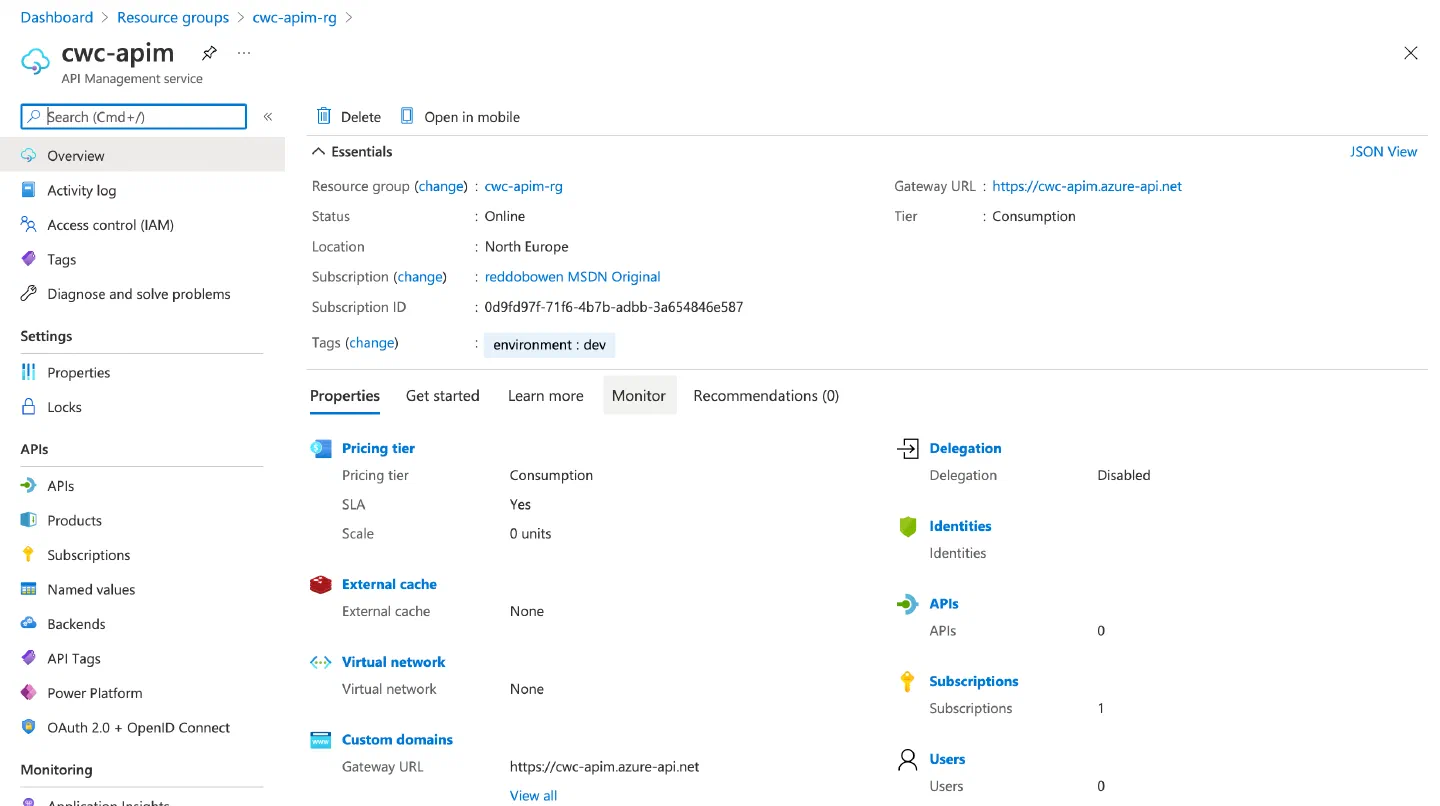The height and width of the screenshot is (806, 1440).
Task: Change the subscription
Action: click(420, 277)
